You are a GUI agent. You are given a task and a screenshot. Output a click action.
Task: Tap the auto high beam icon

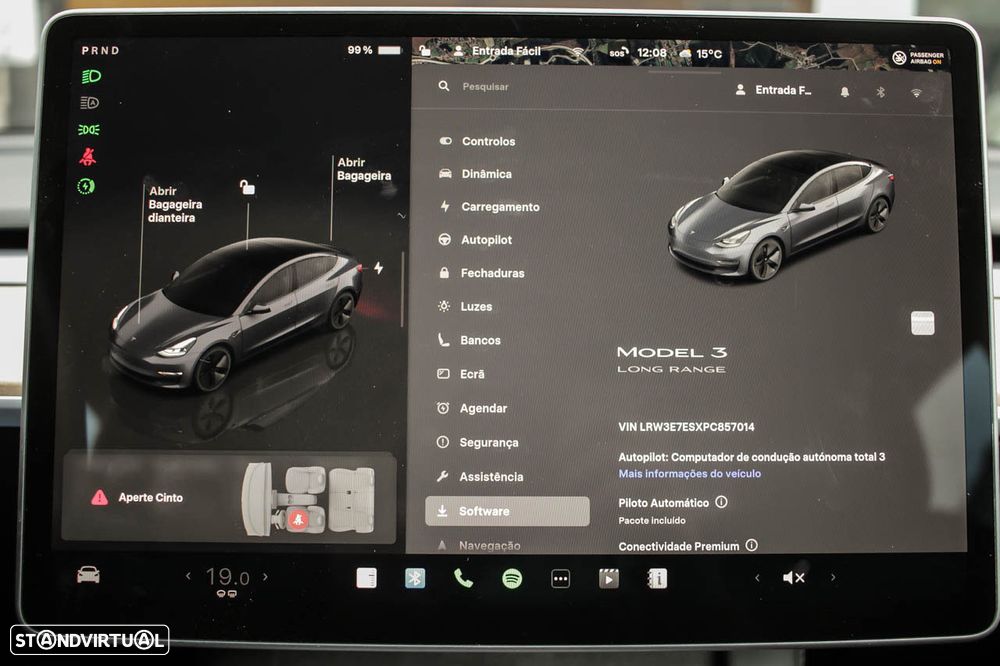90,103
